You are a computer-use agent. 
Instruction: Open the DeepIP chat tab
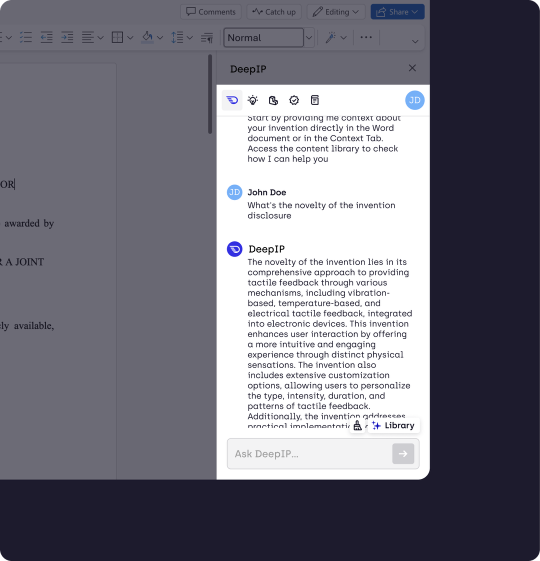tap(232, 100)
